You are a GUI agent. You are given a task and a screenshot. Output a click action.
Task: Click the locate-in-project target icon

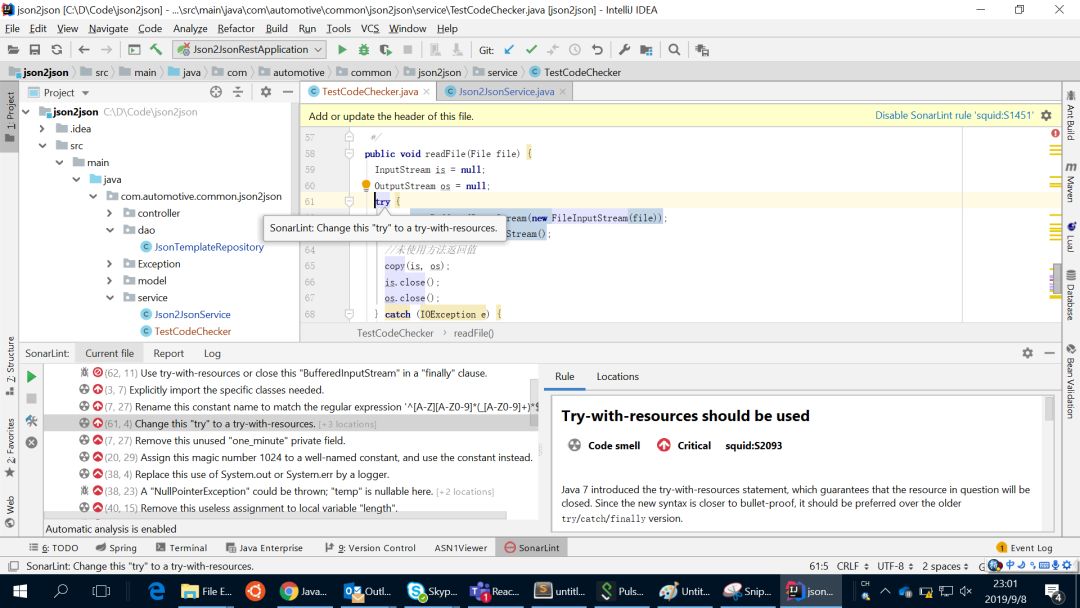point(216,92)
